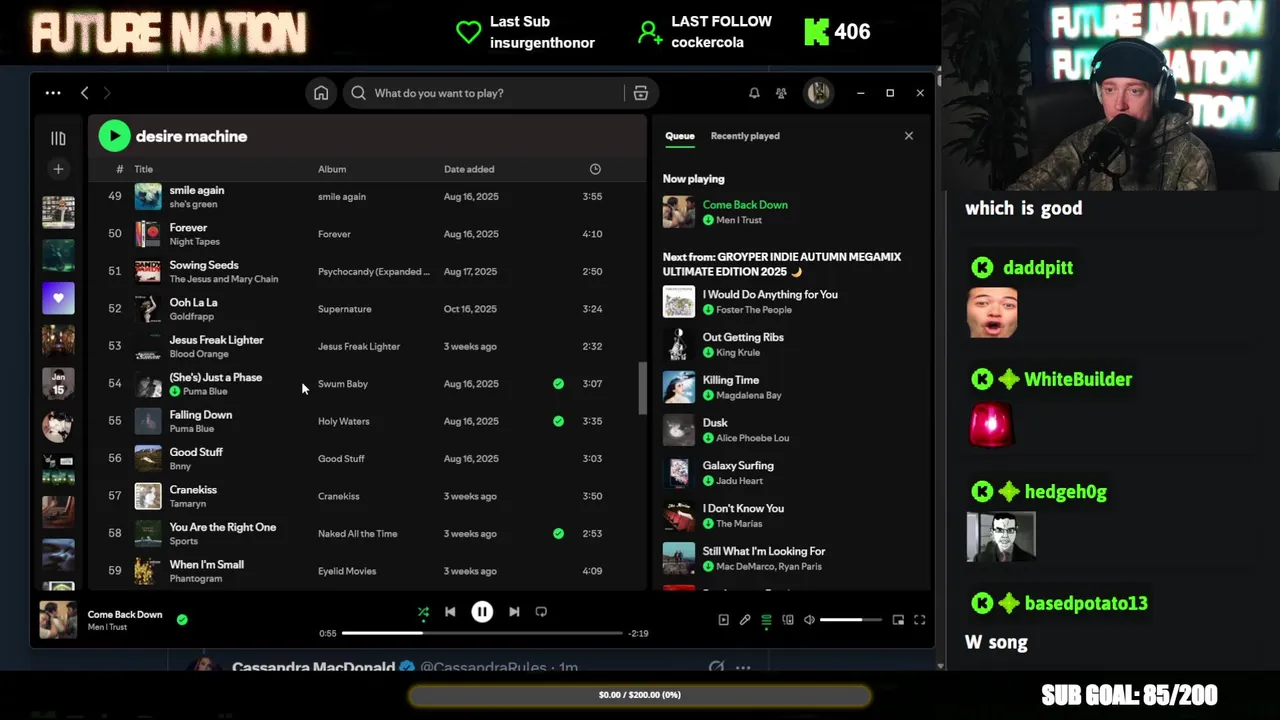Viewport: 1280px width, 720px height.
Task: Sort by duration using the clock icon
Action: [595, 169]
